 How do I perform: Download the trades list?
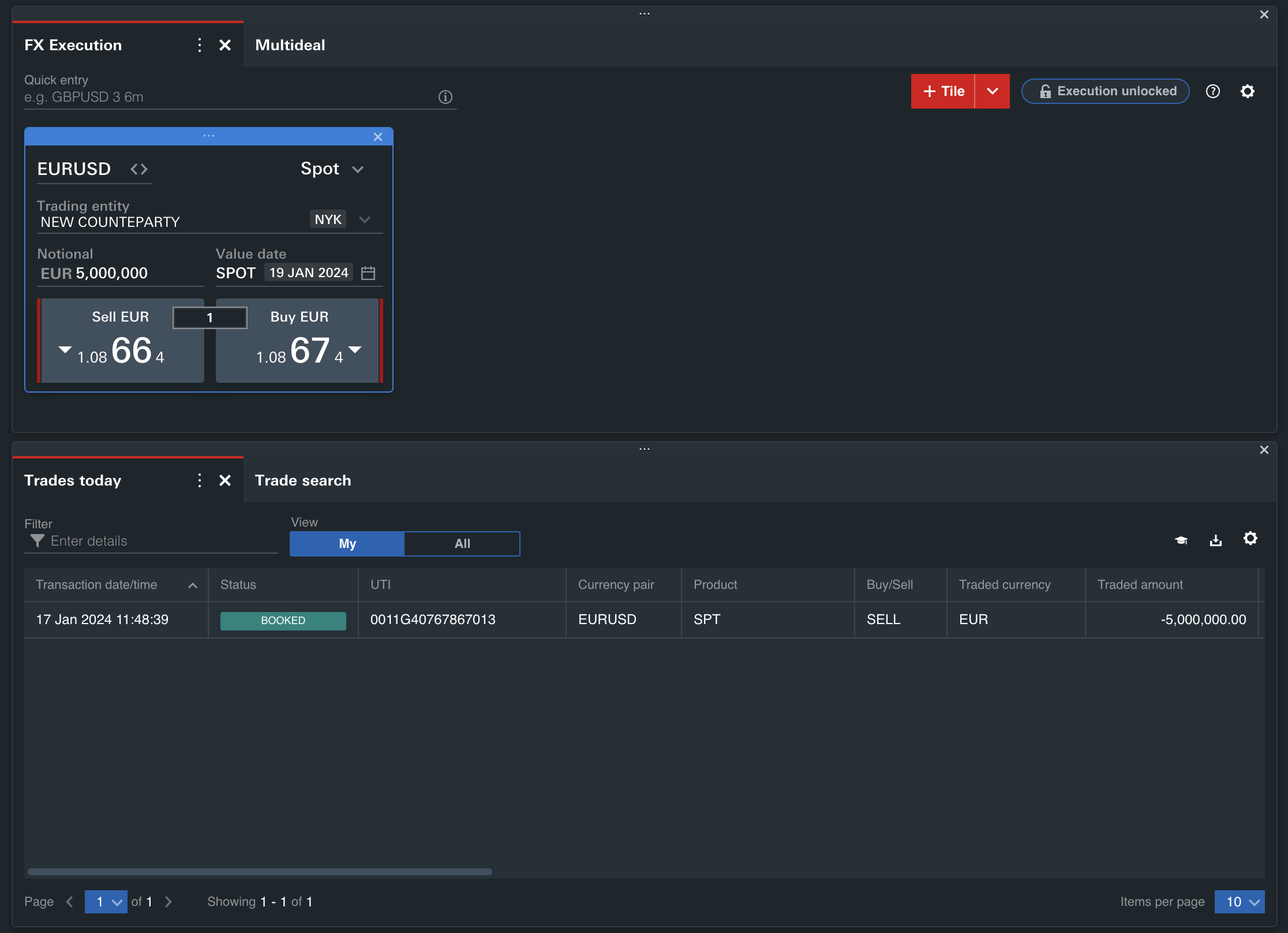tap(1216, 540)
